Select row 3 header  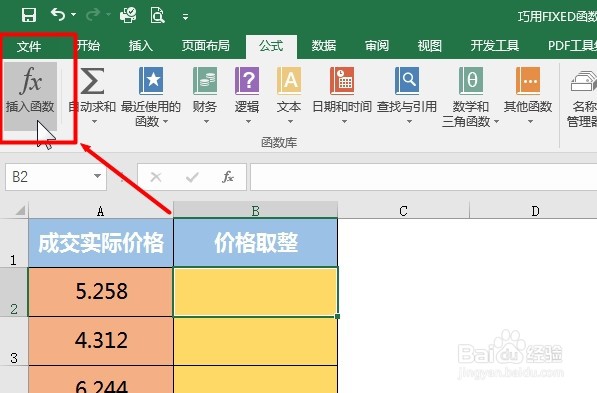(14, 341)
